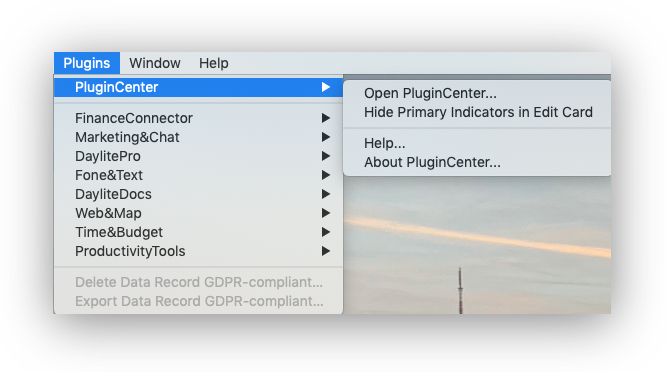The width and height of the screenshot is (668, 372).
Task: Click the arrow beside DayliteDocs
Action: [x=326, y=194]
